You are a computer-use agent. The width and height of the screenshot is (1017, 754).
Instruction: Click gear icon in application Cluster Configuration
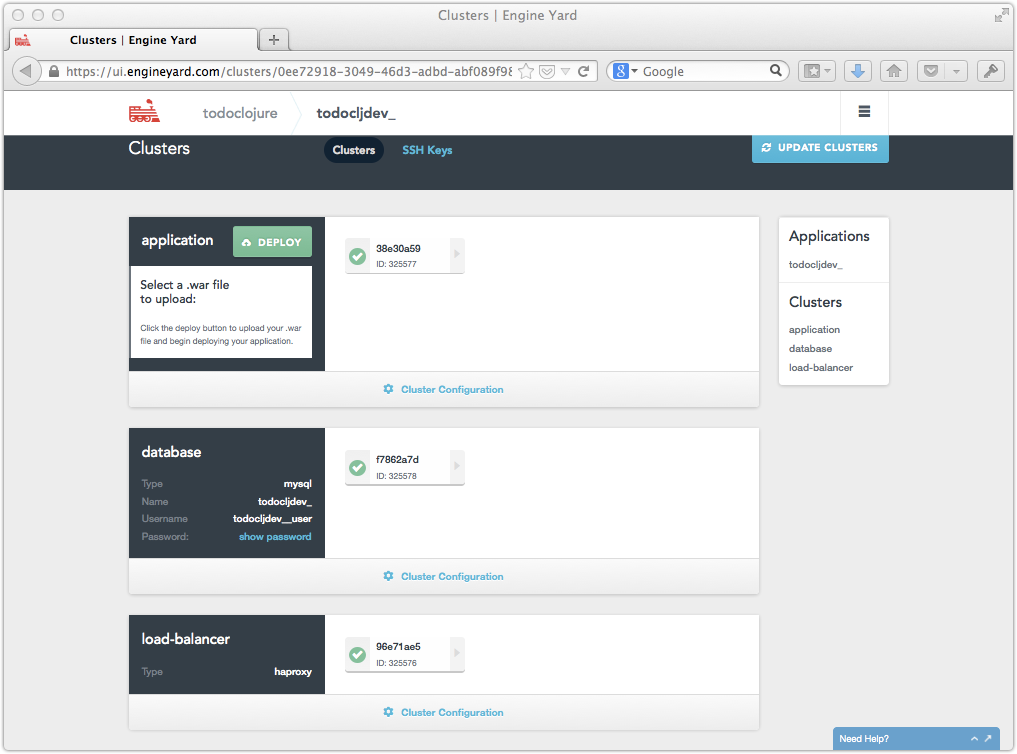[x=388, y=389]
